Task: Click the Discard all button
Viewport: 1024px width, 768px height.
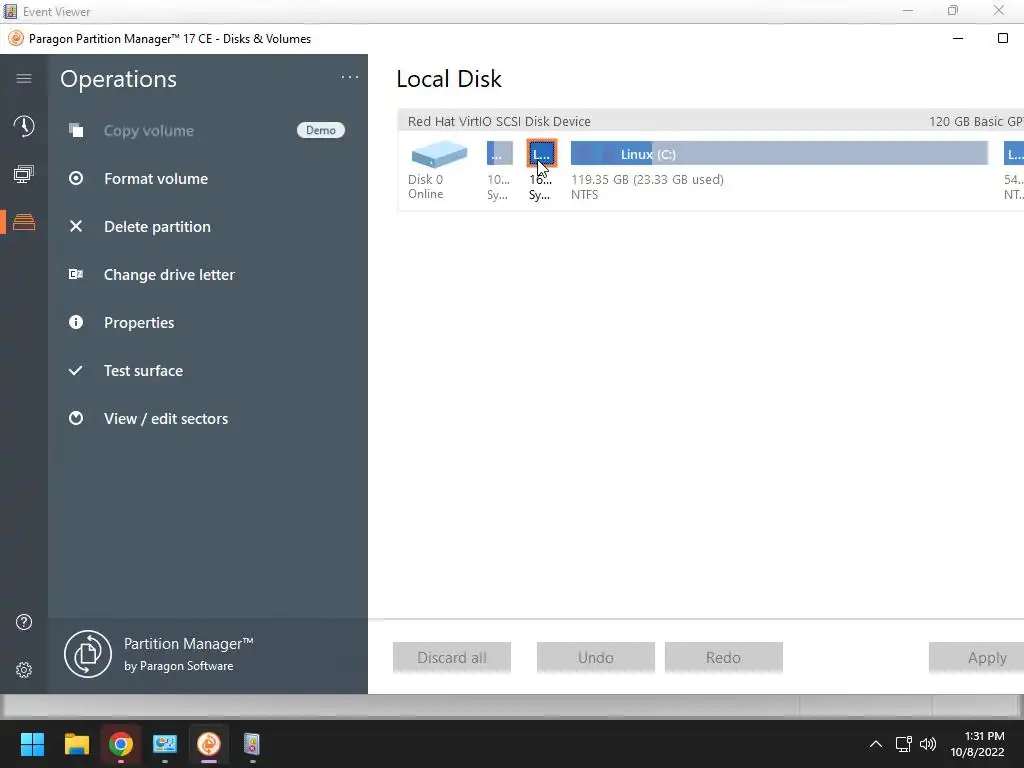Action: (x=452, y=658)
